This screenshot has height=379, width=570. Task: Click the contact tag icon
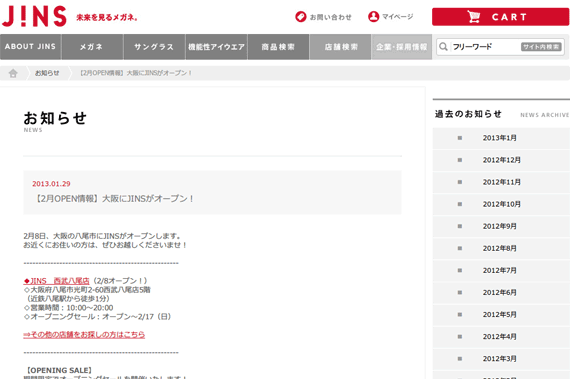[x=301, y=17]
